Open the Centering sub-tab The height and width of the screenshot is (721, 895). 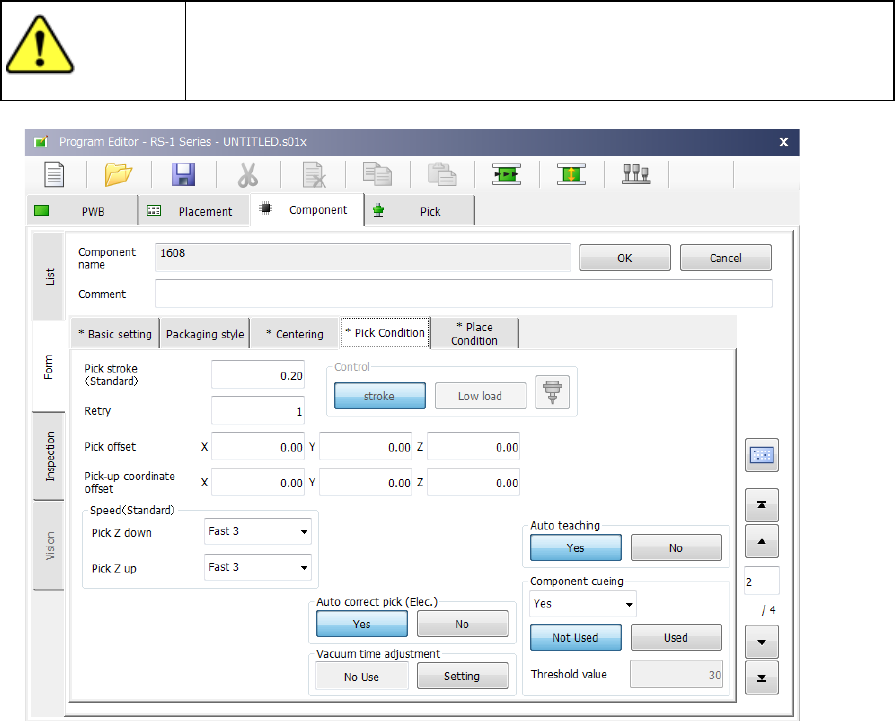tap(295, 334)
